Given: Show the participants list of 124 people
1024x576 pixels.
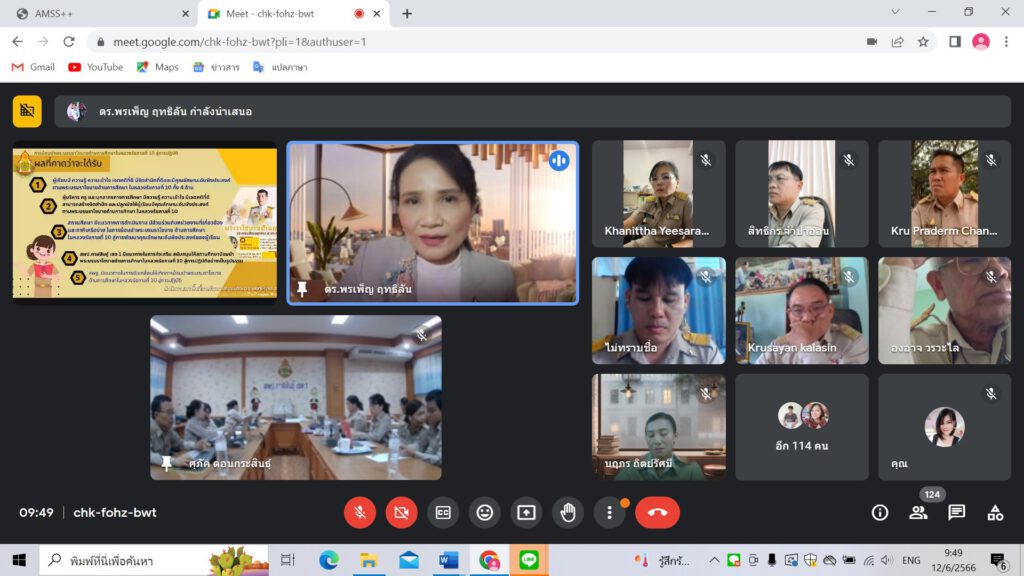Looking at the screenshot, I should (918, 513).
